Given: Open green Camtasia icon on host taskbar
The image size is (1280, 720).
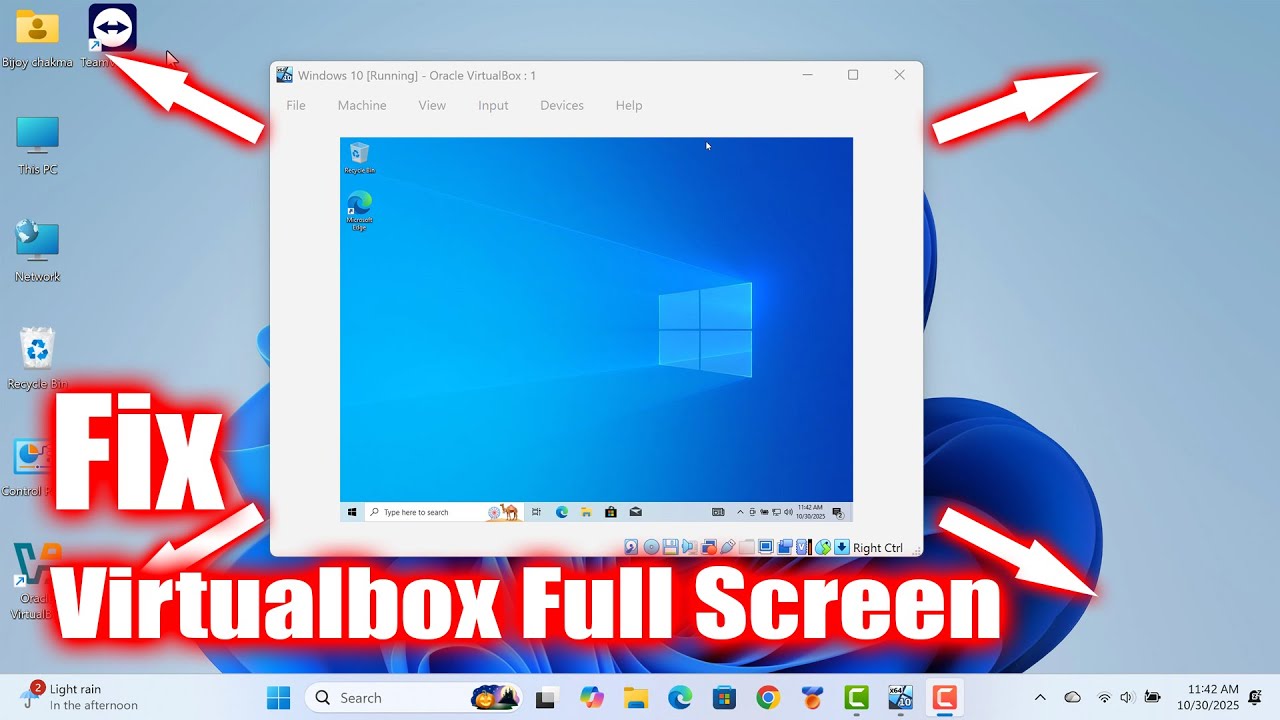Looking at the screenshot, I should (856, 698).
